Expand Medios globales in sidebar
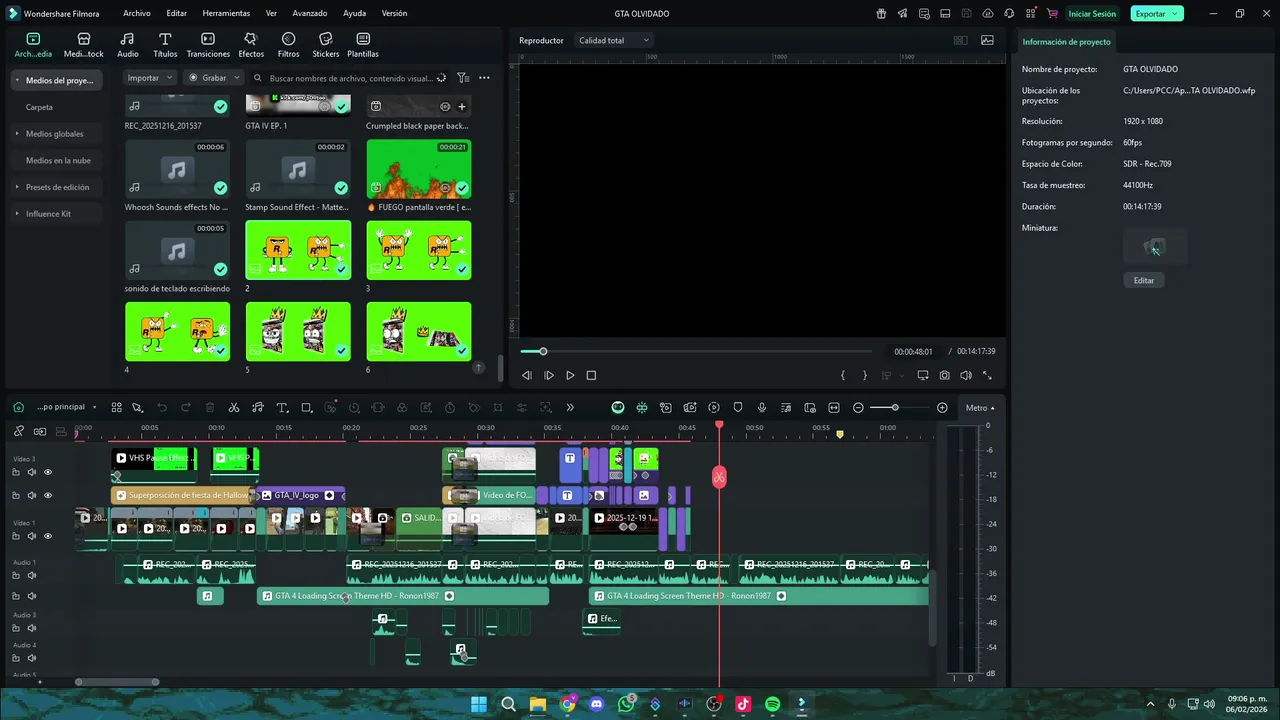 [17, 134]
